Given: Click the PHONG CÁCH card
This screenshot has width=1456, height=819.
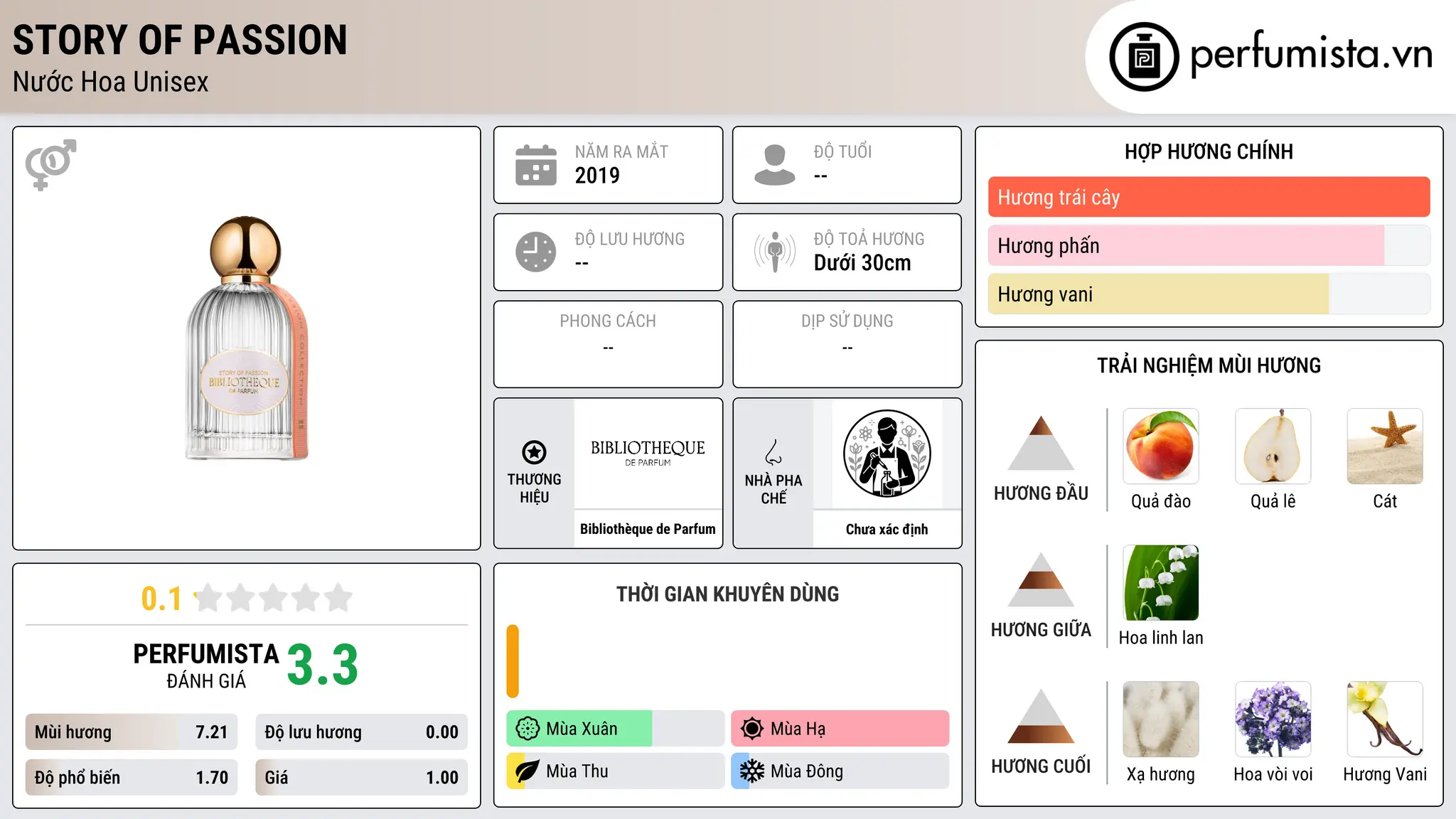Looking at the screenshot, I should pos(608,344).
